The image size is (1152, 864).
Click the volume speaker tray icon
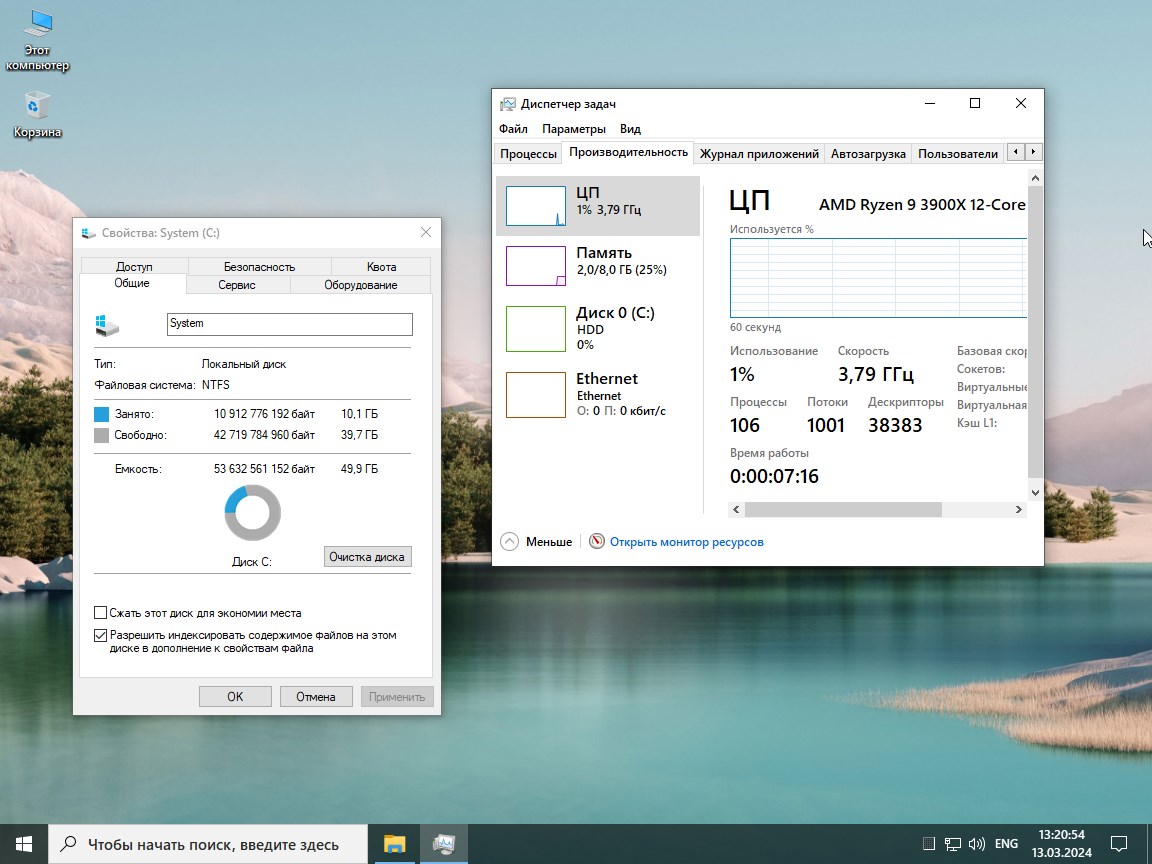(976, 844)
